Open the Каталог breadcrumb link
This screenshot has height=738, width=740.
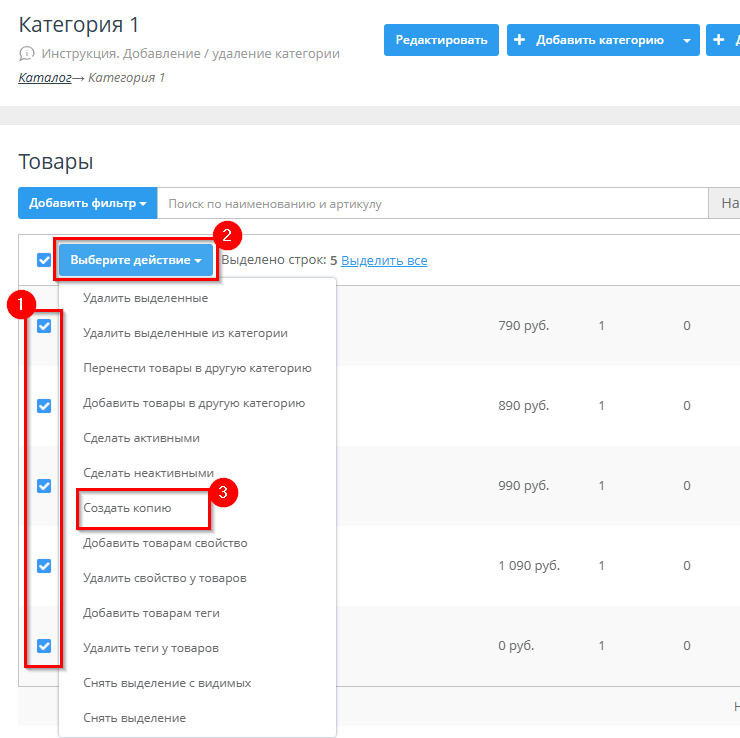pos(44,77)
